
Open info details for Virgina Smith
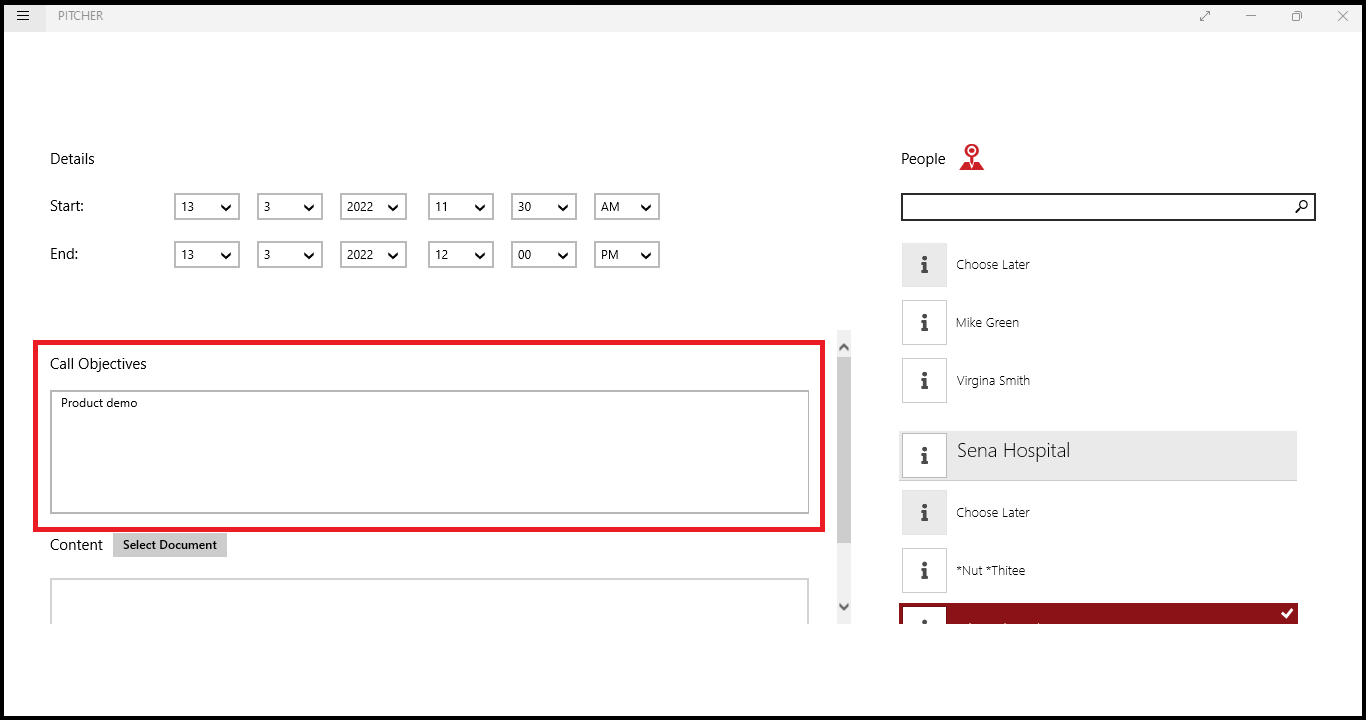click(923, 380)
